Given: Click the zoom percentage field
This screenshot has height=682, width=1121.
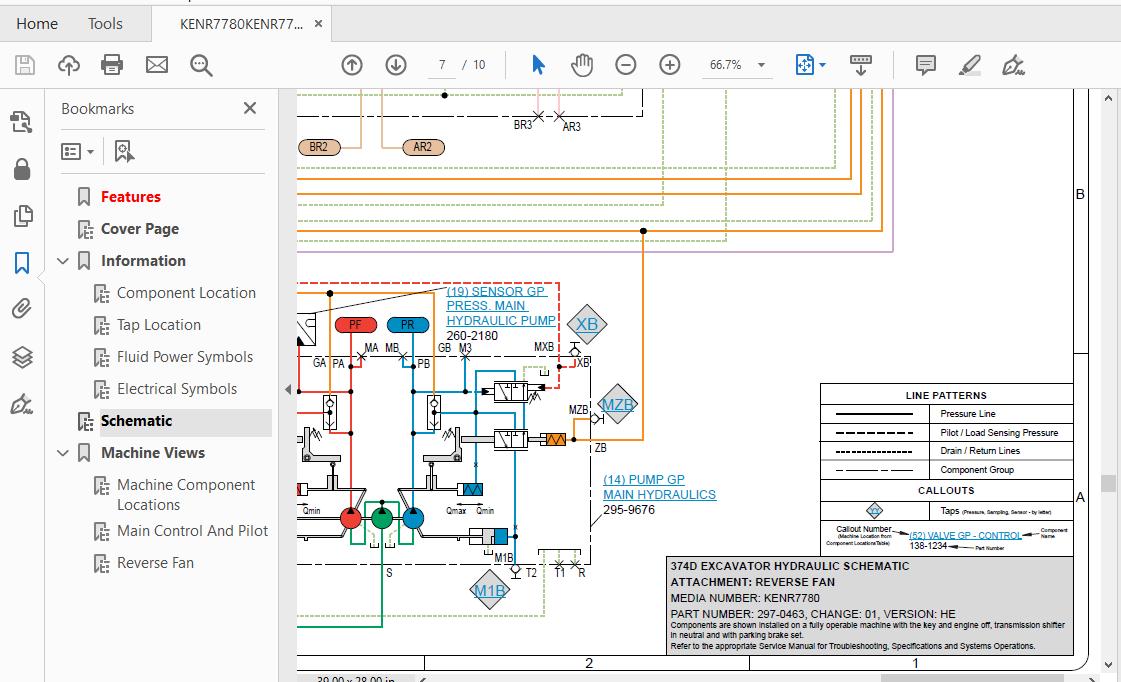Looking at the screenshot, I should click(726, 65).
